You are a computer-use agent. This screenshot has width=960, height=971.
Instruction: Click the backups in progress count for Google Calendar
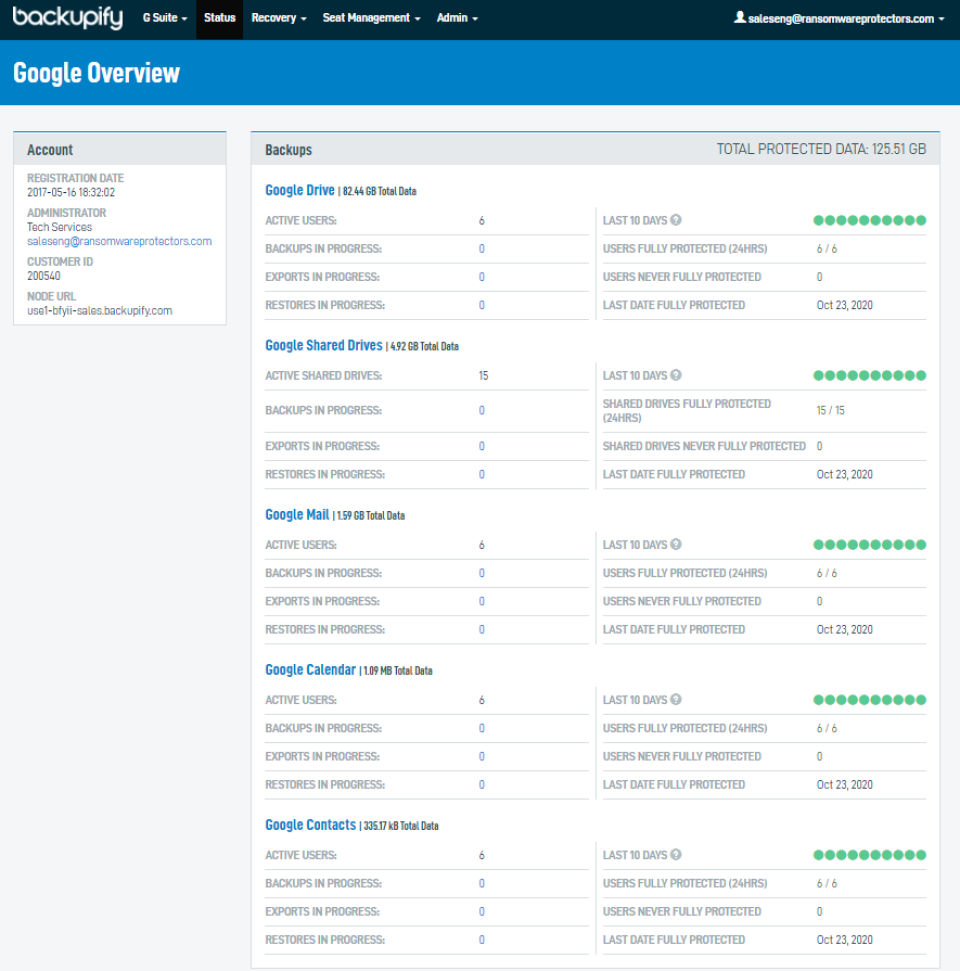481,728
